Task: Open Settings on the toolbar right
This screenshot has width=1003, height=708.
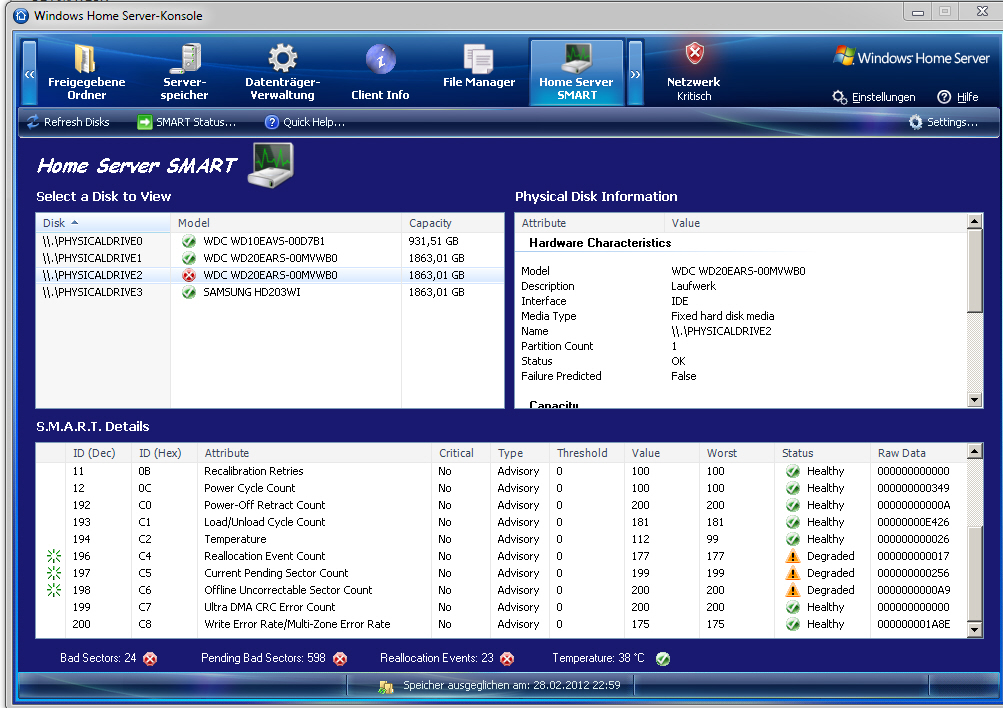Action: pyautogui.click(x=943, y=122)
